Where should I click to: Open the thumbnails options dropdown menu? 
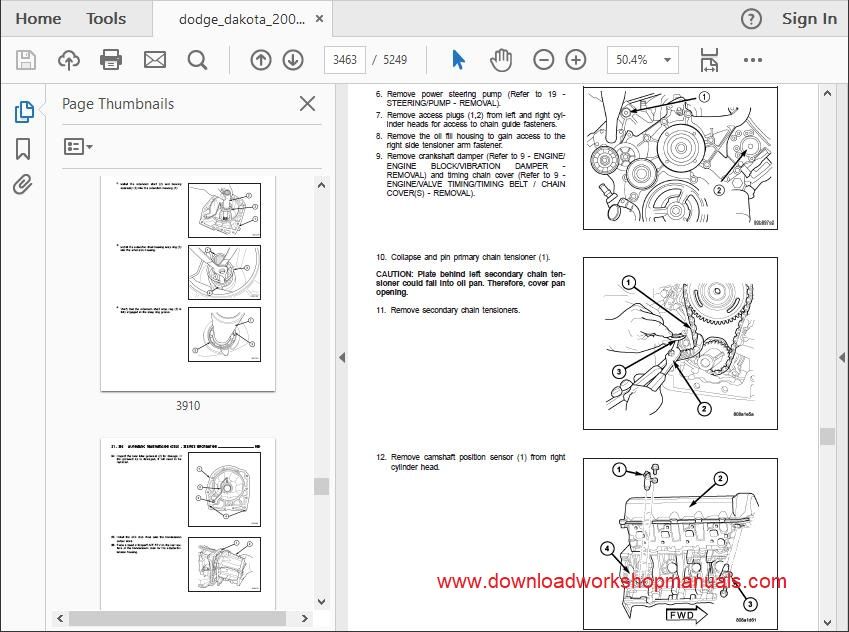78,146
